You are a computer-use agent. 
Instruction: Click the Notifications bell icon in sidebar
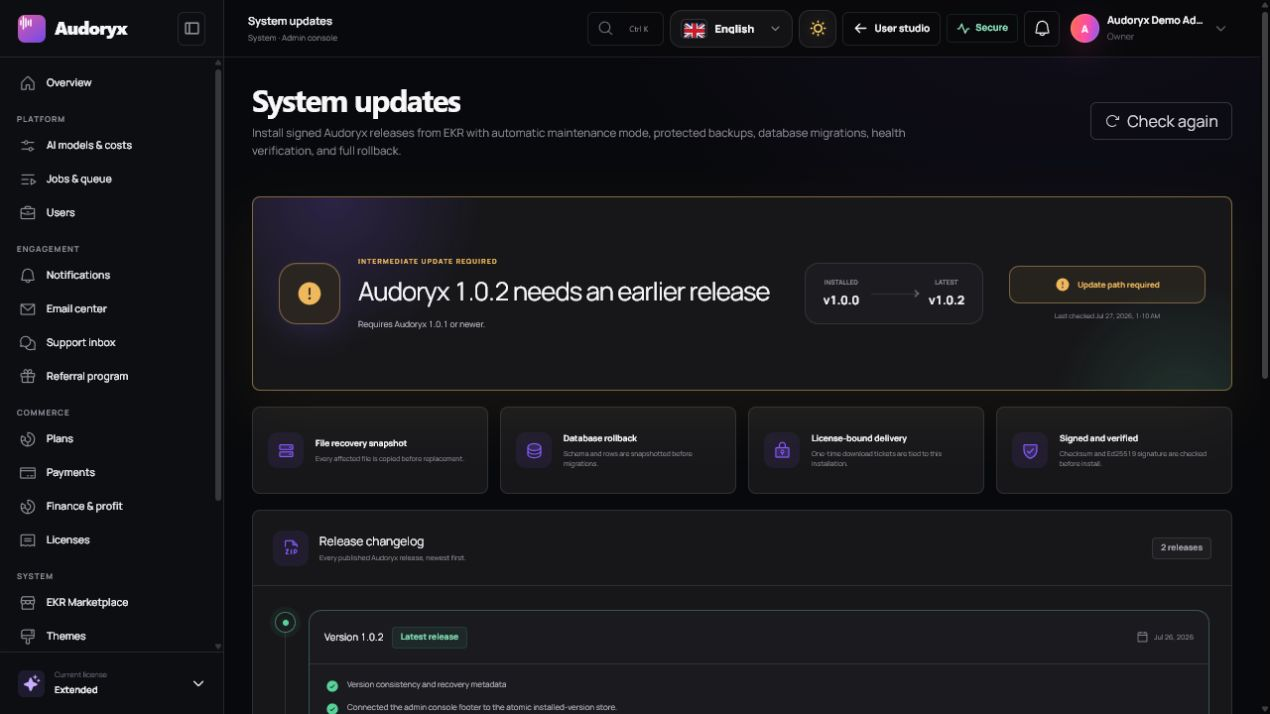[28, 275]
